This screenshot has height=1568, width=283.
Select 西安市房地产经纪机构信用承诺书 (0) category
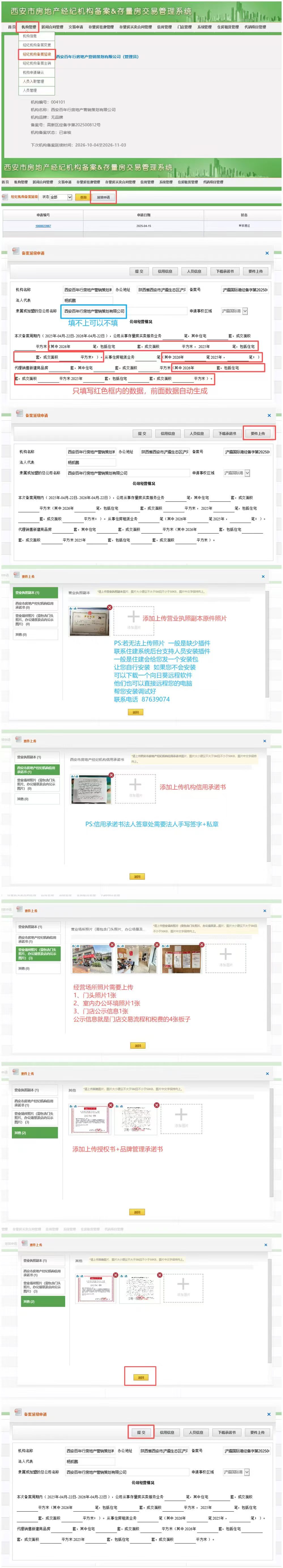35,606
